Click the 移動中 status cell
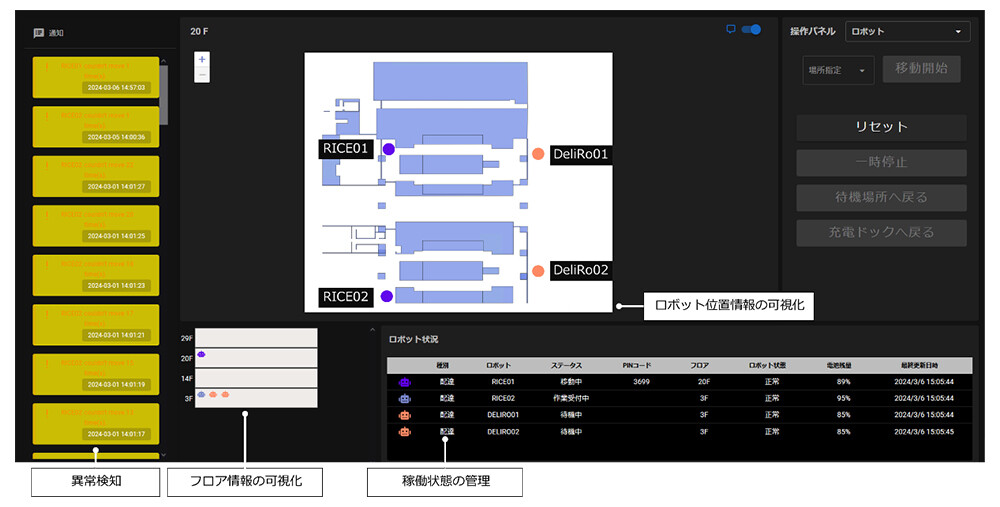Image resolution: width=1000 pixels, height=507 pixels. (571, 382)
